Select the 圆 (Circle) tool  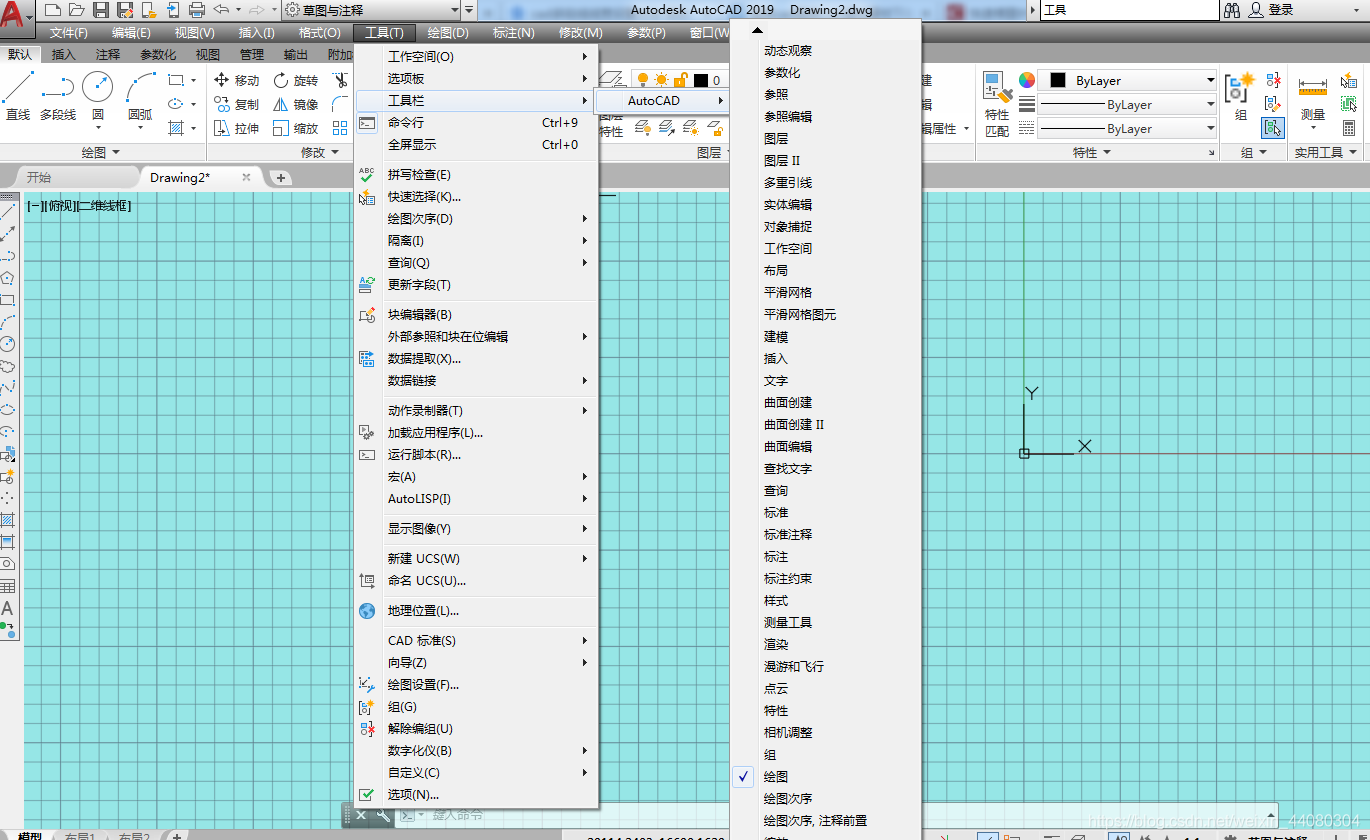pos(98,97)
